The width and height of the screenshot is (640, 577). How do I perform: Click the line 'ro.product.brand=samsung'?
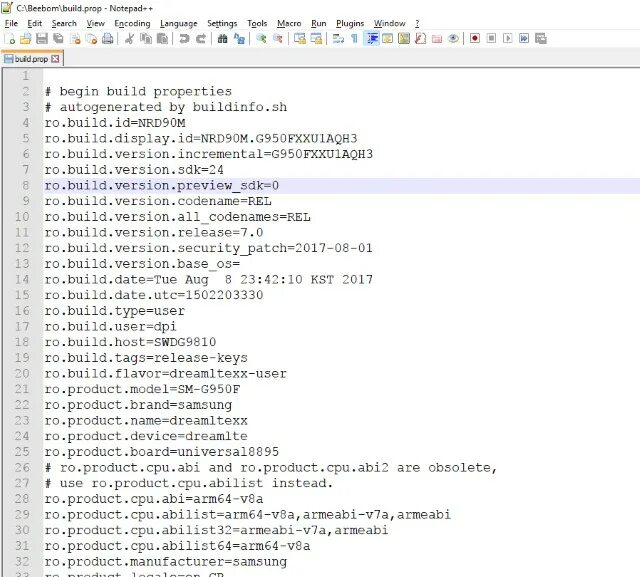click(138, 405)
